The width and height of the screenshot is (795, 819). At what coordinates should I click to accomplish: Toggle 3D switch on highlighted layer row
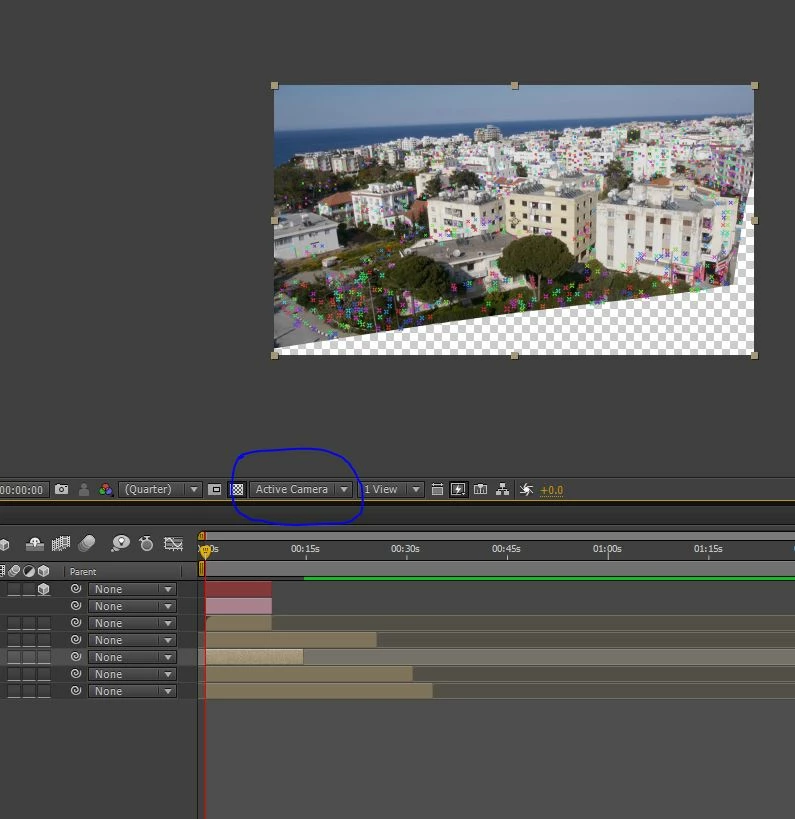coord(44,657)
